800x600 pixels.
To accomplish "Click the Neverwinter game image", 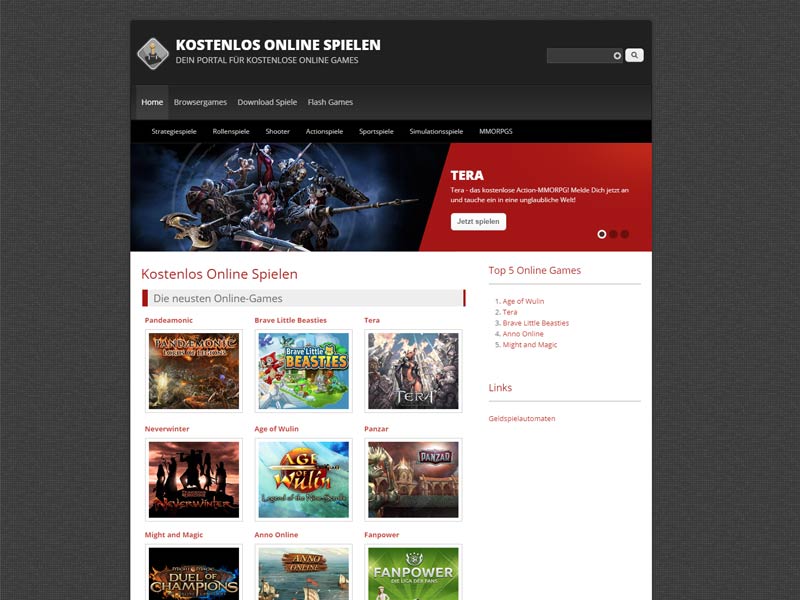I will pos(194,479).
